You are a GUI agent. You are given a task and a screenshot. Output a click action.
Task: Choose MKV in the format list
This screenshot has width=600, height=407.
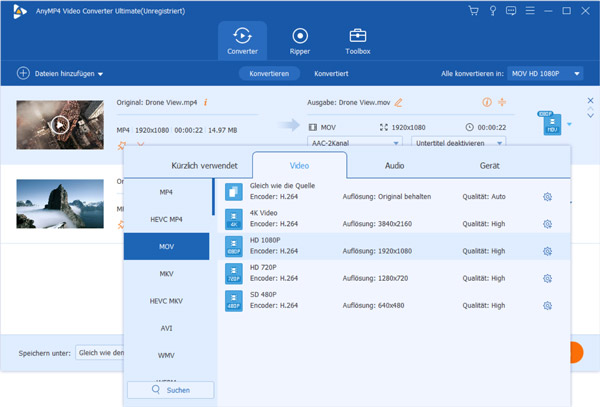(x=166, y=274)
